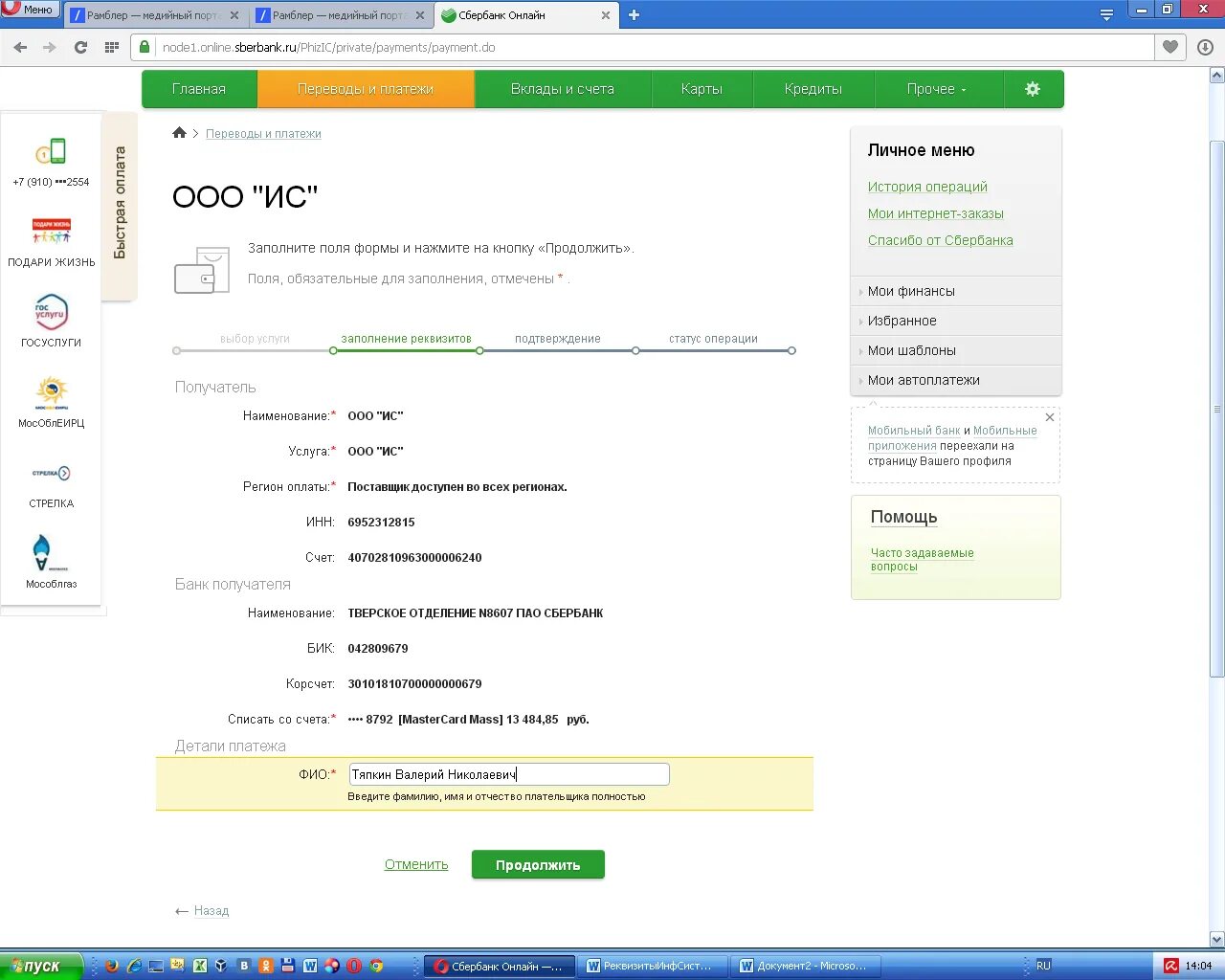Launch Chrome from the quick launch bar
Viewport: 1225px width, 980px height.
[376, 966]
